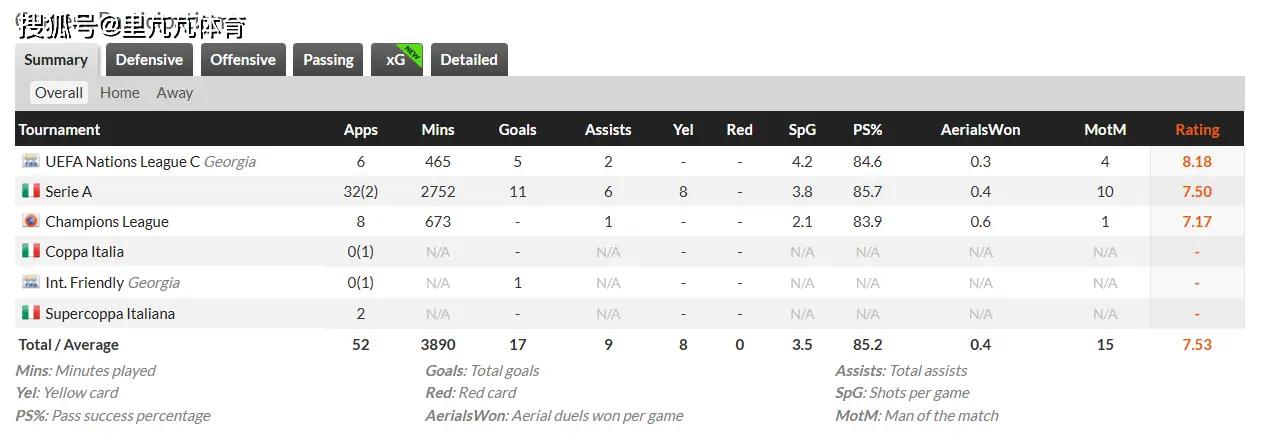Open the Champions League tournament link

coord(107,221)
